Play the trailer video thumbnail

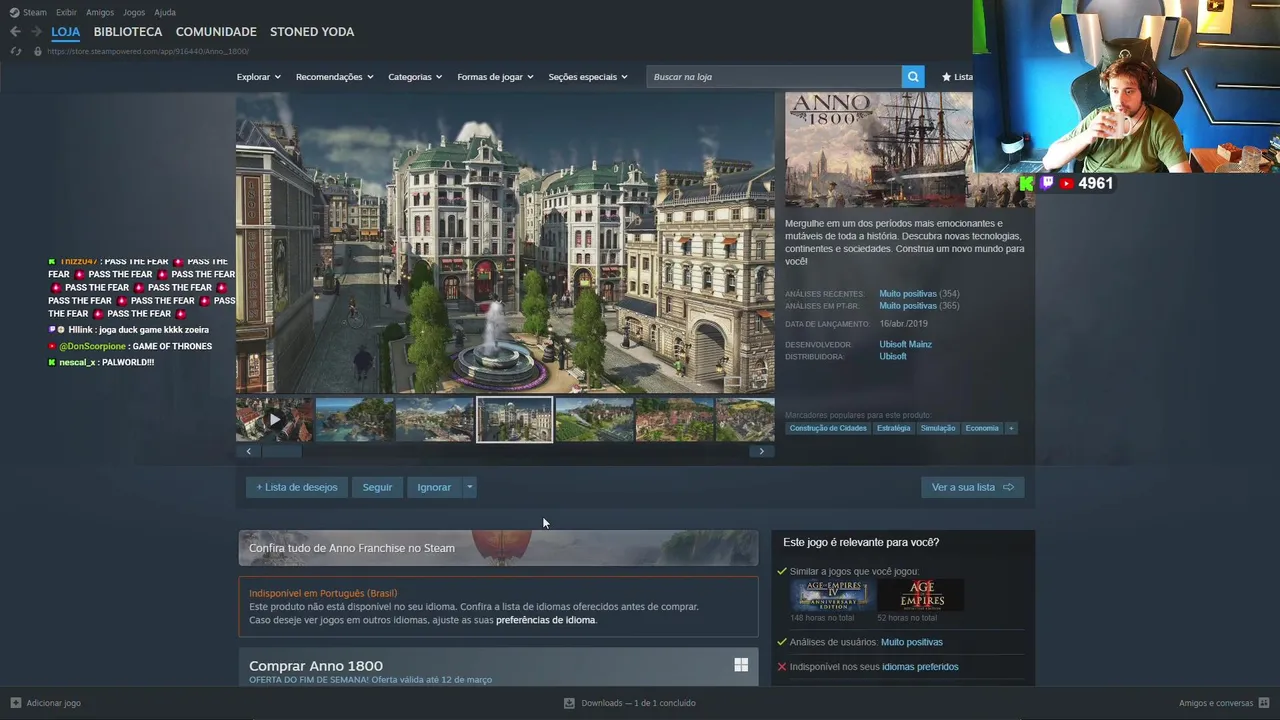point(274,420)
